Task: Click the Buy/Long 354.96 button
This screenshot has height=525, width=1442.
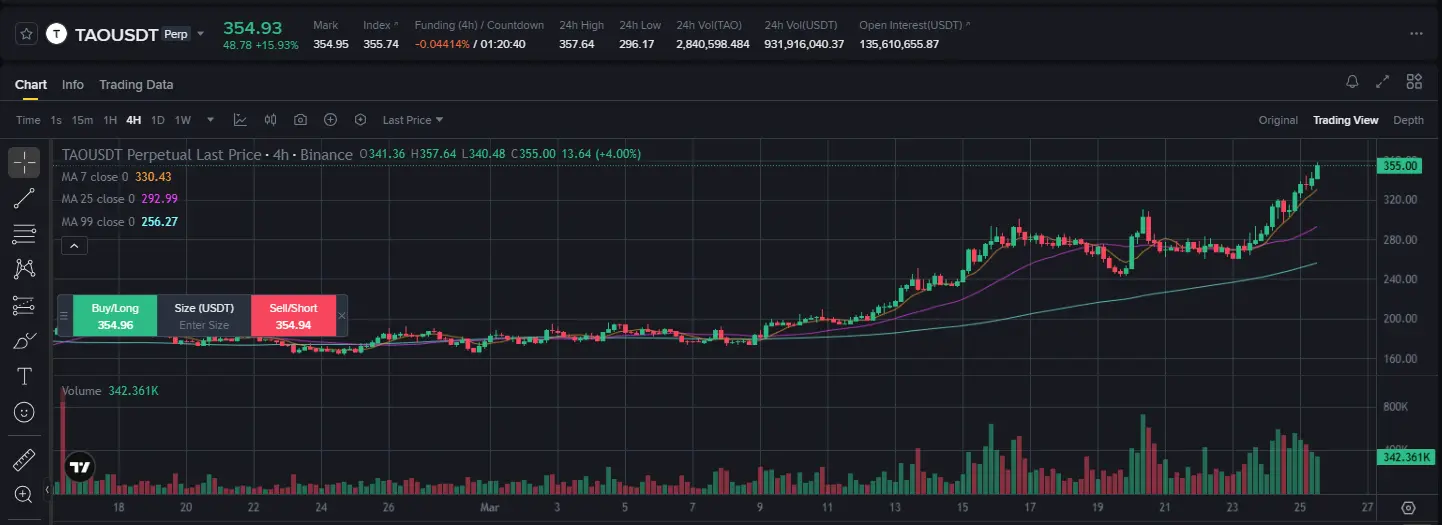Action: [x=115, y=316]
